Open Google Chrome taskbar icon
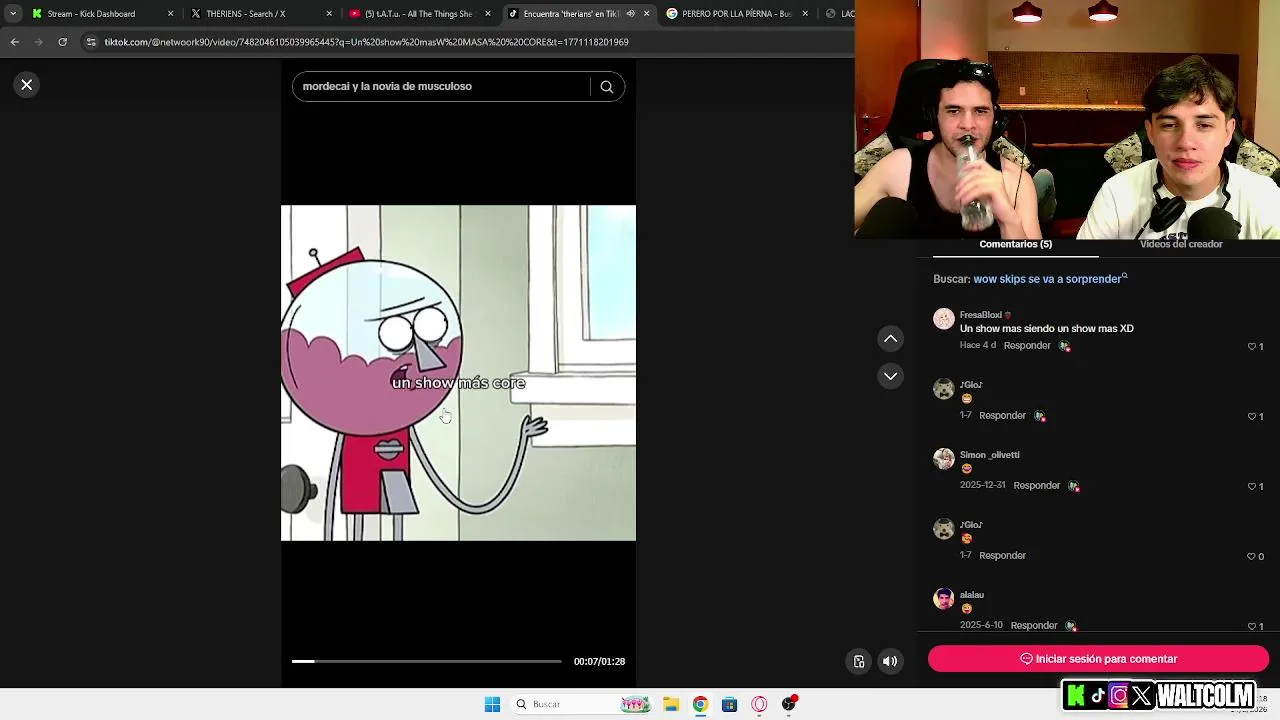Screen dimensions: 1280x720 (x=700, y=704)
